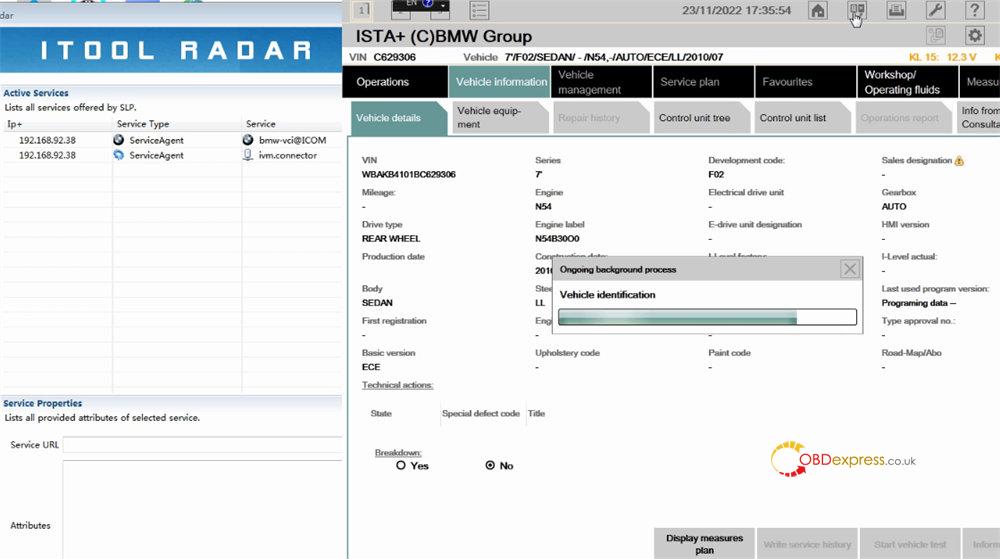Click the Drive type value REAR WHEEL
The height and width of the screenshot is (559, 1000).
[391, 238]
